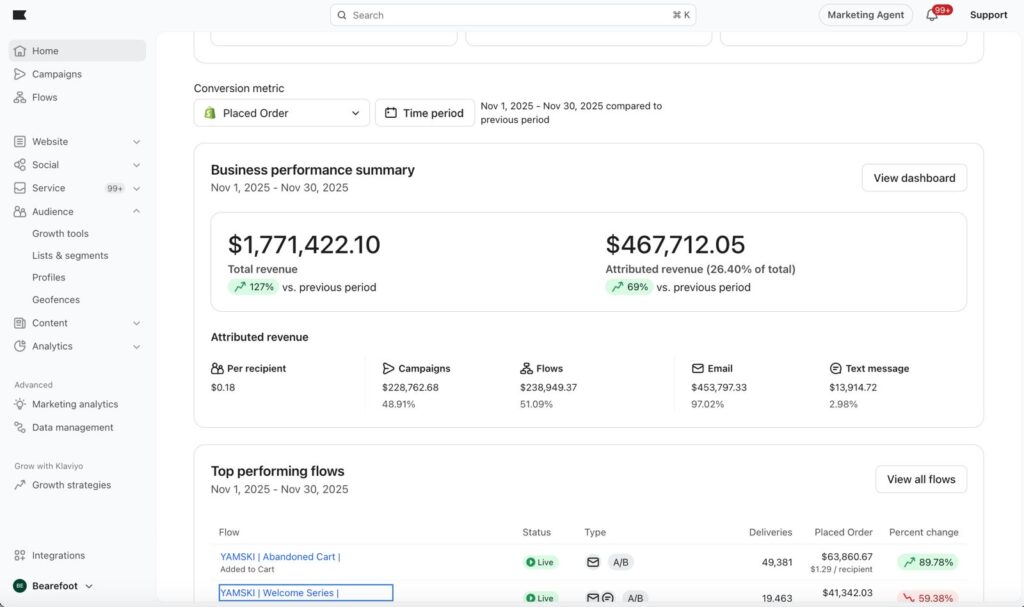The height and width of the screenshot is (607, 1024).
Task: Click the Search input field
Action: click(512, 15)
